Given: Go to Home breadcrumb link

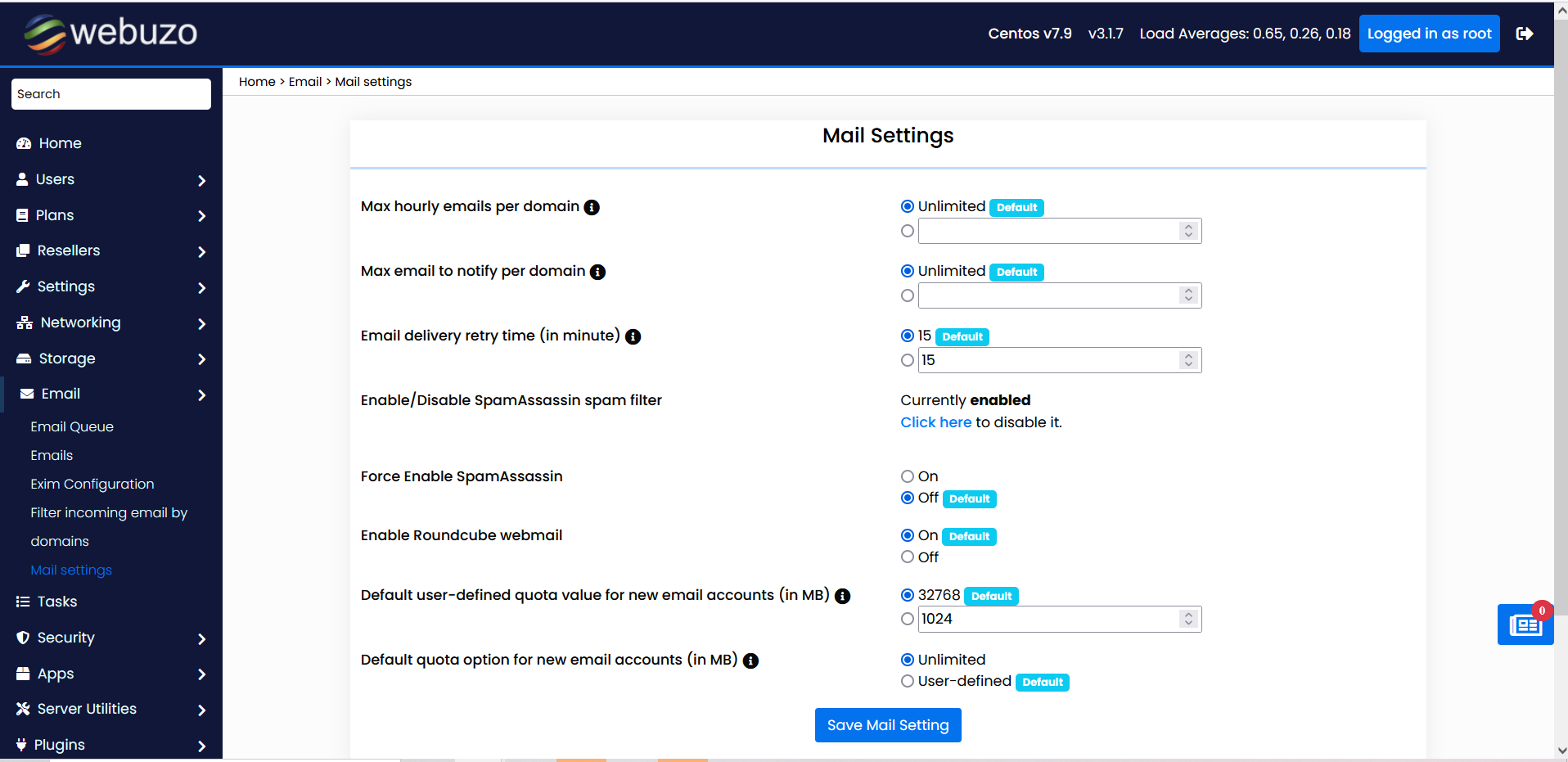Looking at the screenshot, I should (257, 82).
